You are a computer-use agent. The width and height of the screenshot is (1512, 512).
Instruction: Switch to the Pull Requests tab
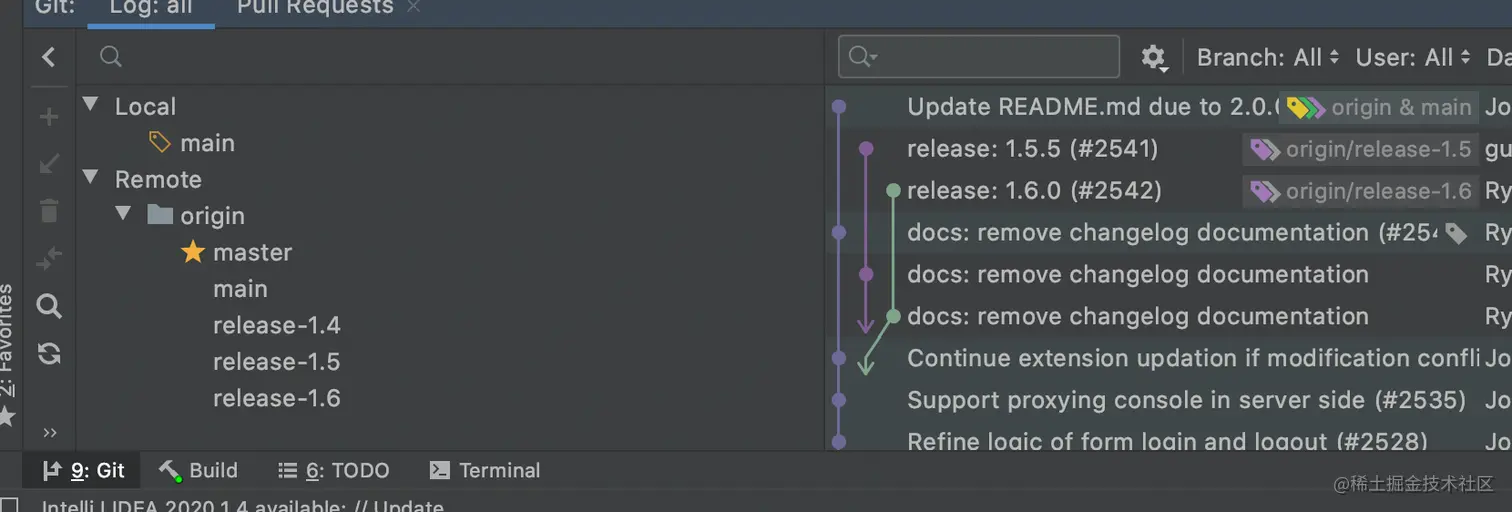[315, 8]
